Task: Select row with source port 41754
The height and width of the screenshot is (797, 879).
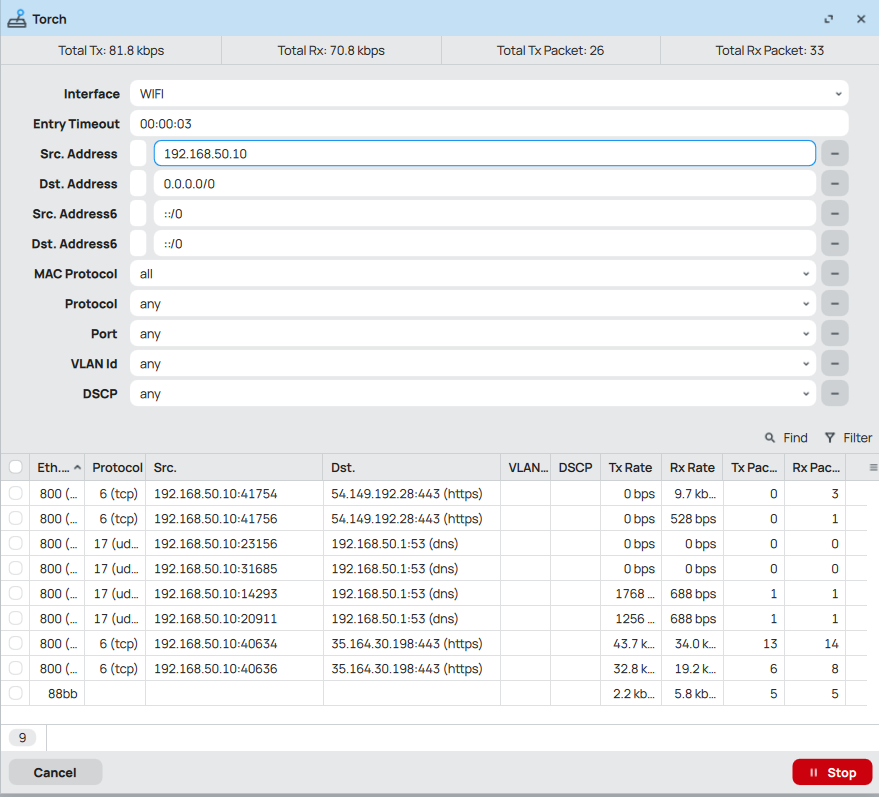Action: coord(16,493)
